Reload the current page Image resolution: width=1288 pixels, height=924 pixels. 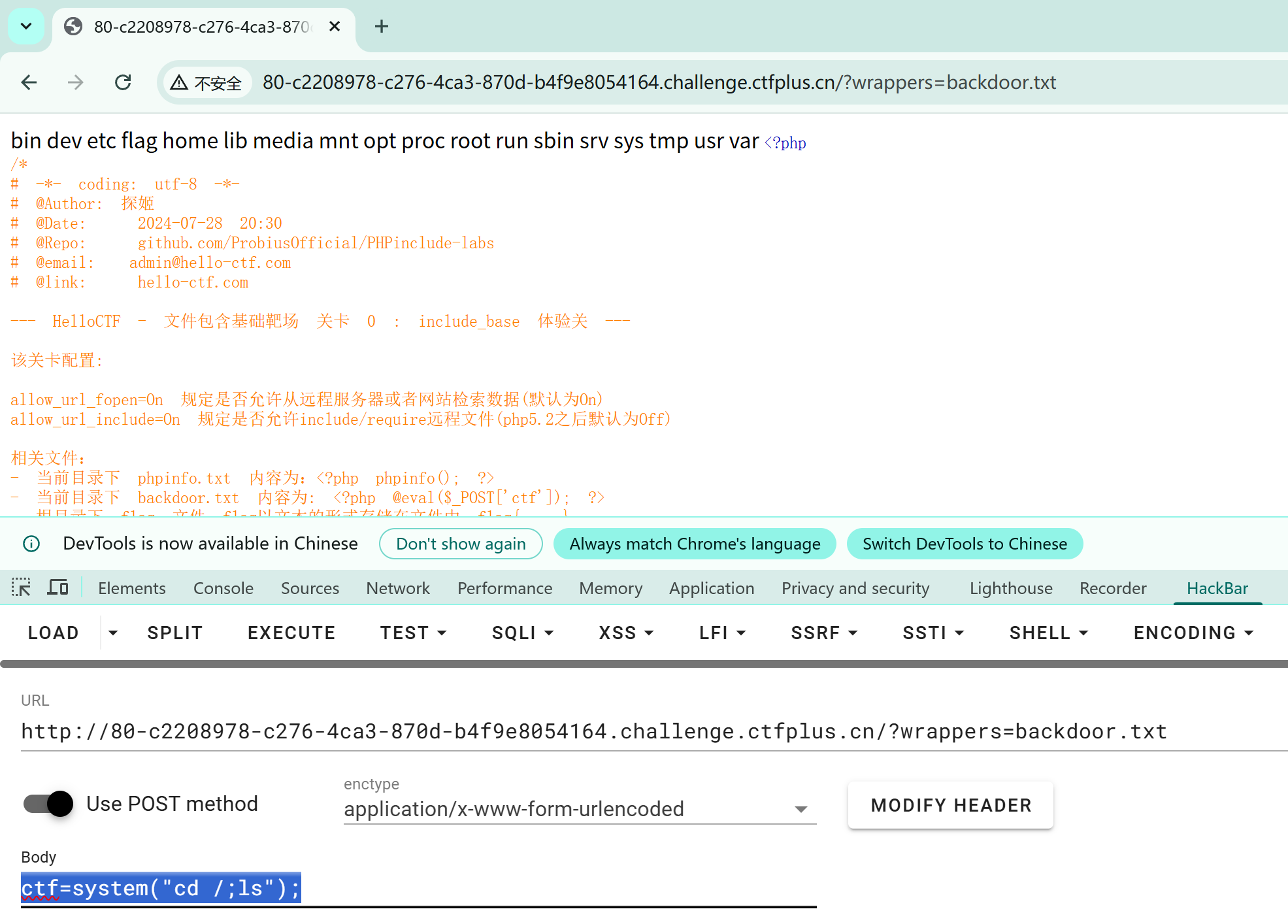pos(123,82)
